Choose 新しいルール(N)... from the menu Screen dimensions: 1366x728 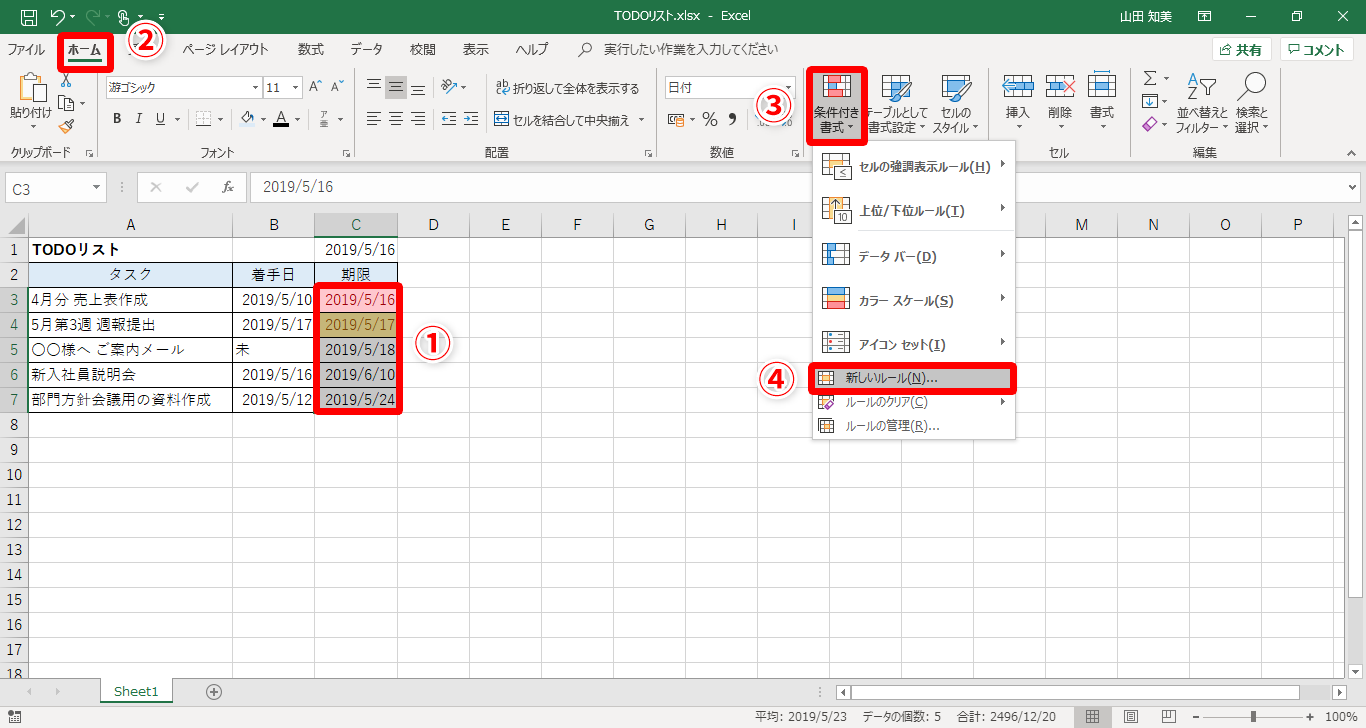[912, 378]
